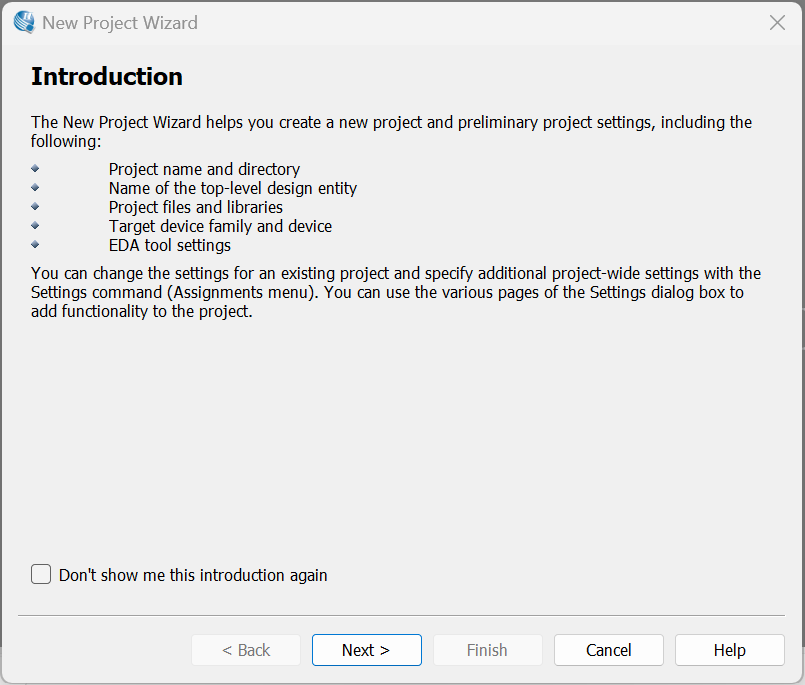The height and width of the screenshot is (685, 805).
Task: Proceed with the Next > button
Action: click(x=366, y=650)
